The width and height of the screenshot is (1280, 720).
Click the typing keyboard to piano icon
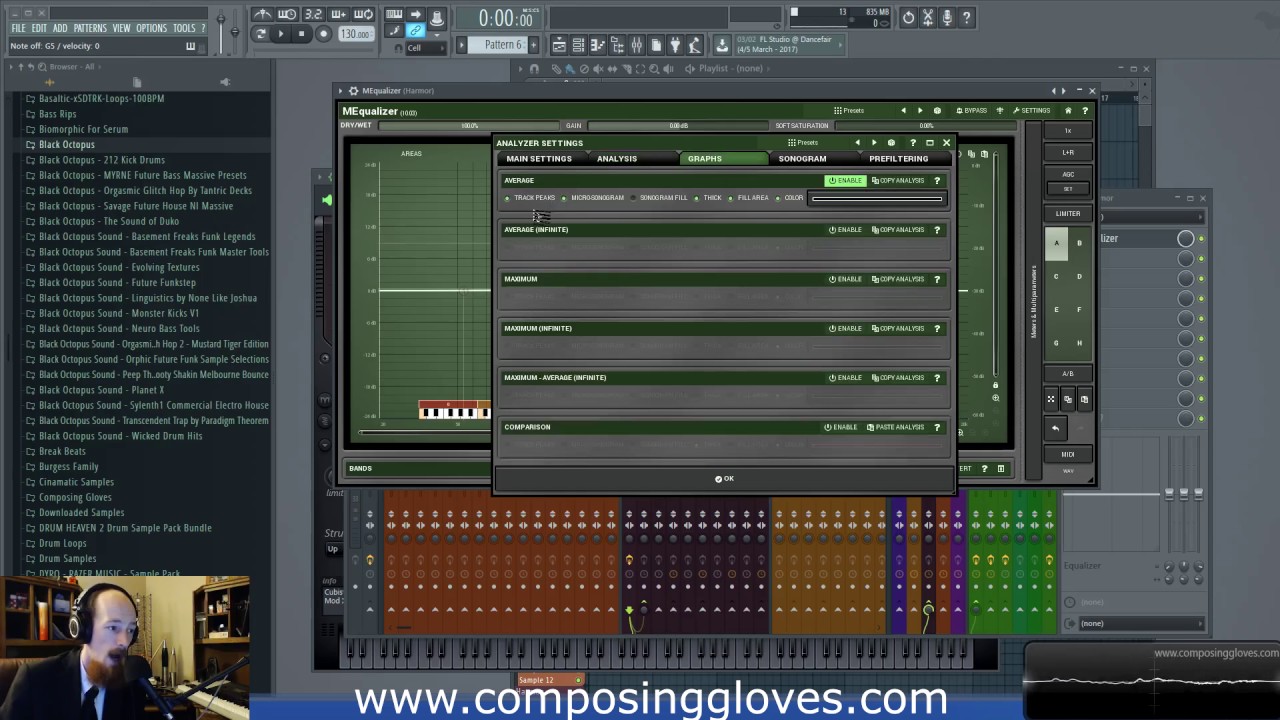394,15
